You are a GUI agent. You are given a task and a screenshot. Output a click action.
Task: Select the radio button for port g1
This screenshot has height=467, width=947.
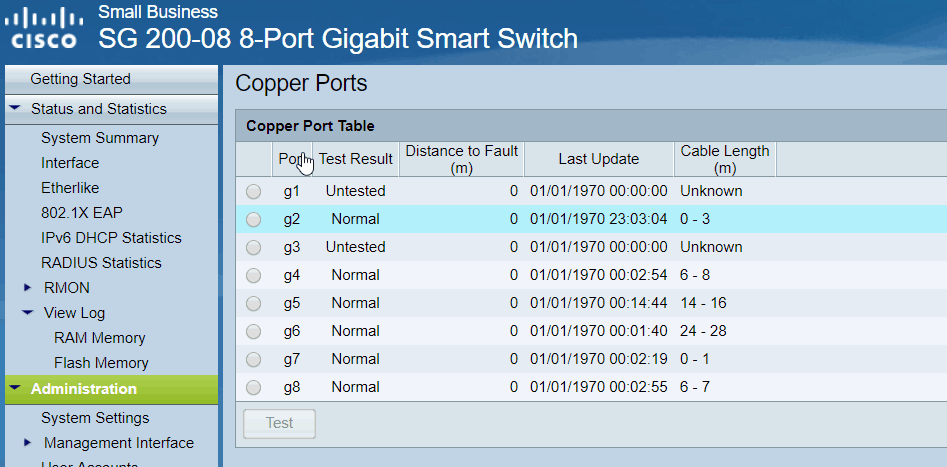[x=253, y=191]
